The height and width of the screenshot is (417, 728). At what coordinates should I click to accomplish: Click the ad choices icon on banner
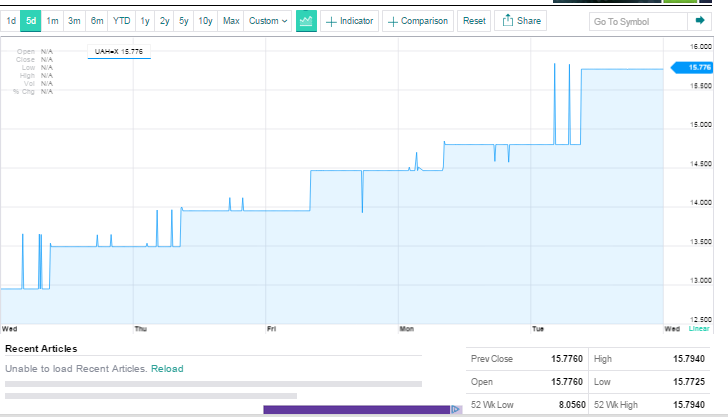[455, 410]
